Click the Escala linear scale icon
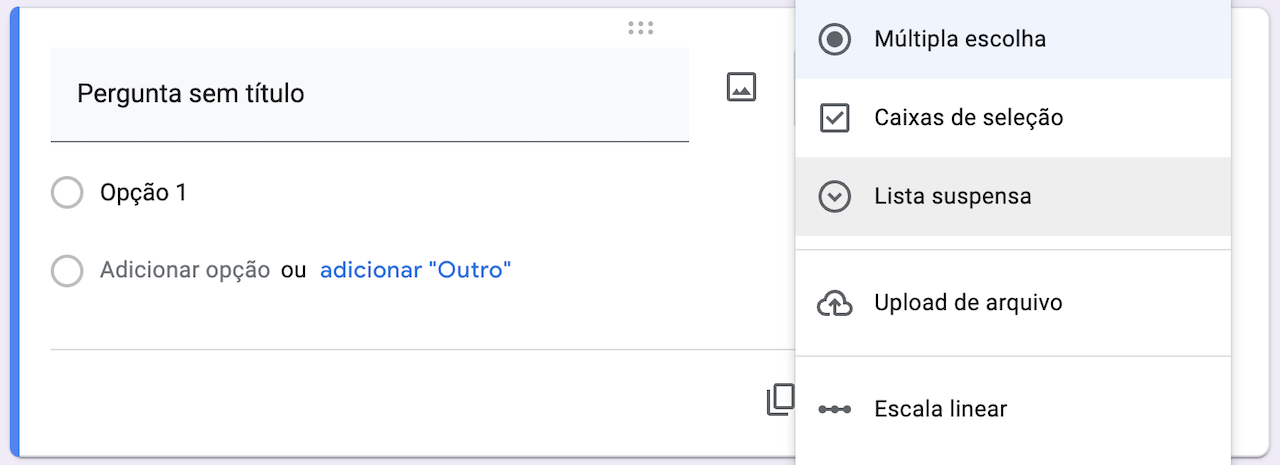The height and width of the screenshot is (465, 1280). (834, 410)
